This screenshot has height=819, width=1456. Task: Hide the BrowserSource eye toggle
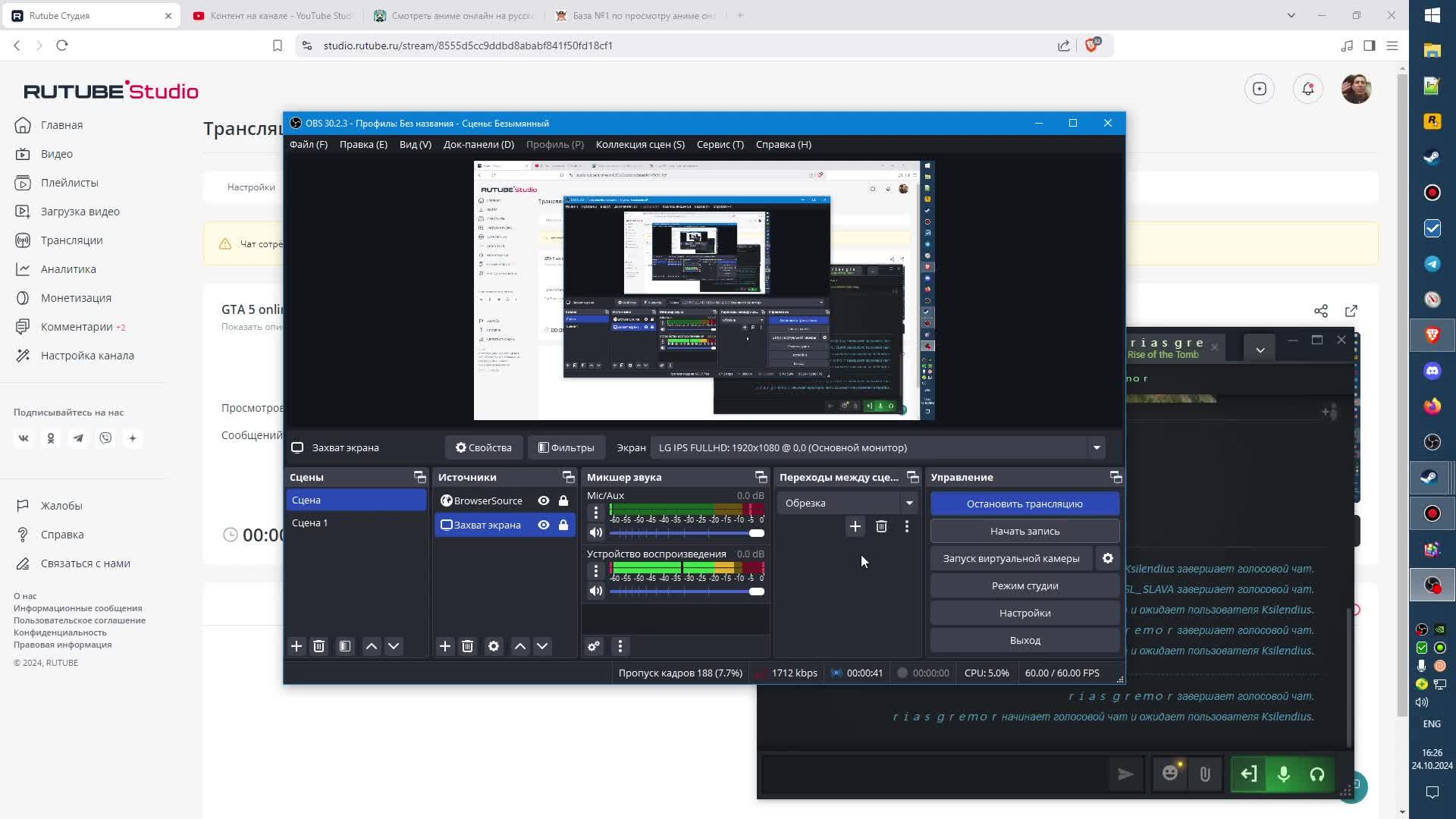(x=544, y=500)
